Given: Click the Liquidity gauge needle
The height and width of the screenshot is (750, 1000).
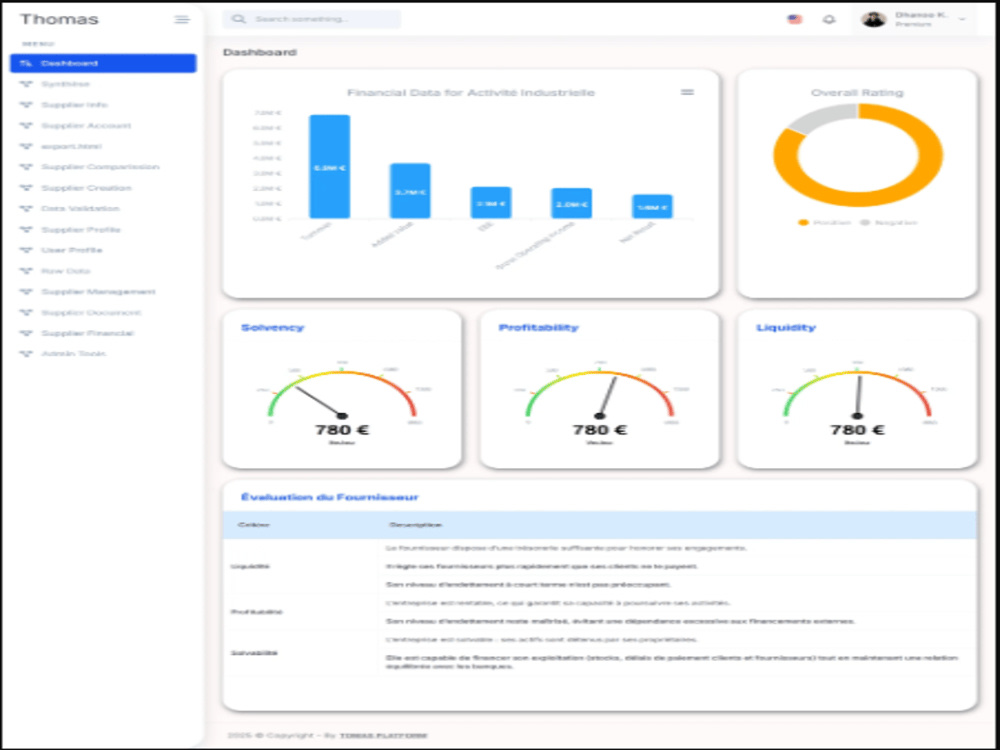Looking at the screenshot, I should pyautogui.click(x=858, y=397).
